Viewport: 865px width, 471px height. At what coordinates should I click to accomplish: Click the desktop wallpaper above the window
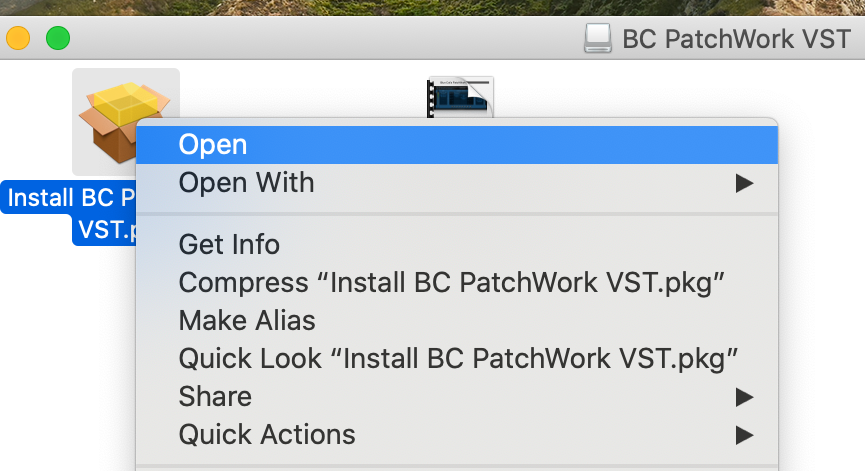tap(432, 7)
